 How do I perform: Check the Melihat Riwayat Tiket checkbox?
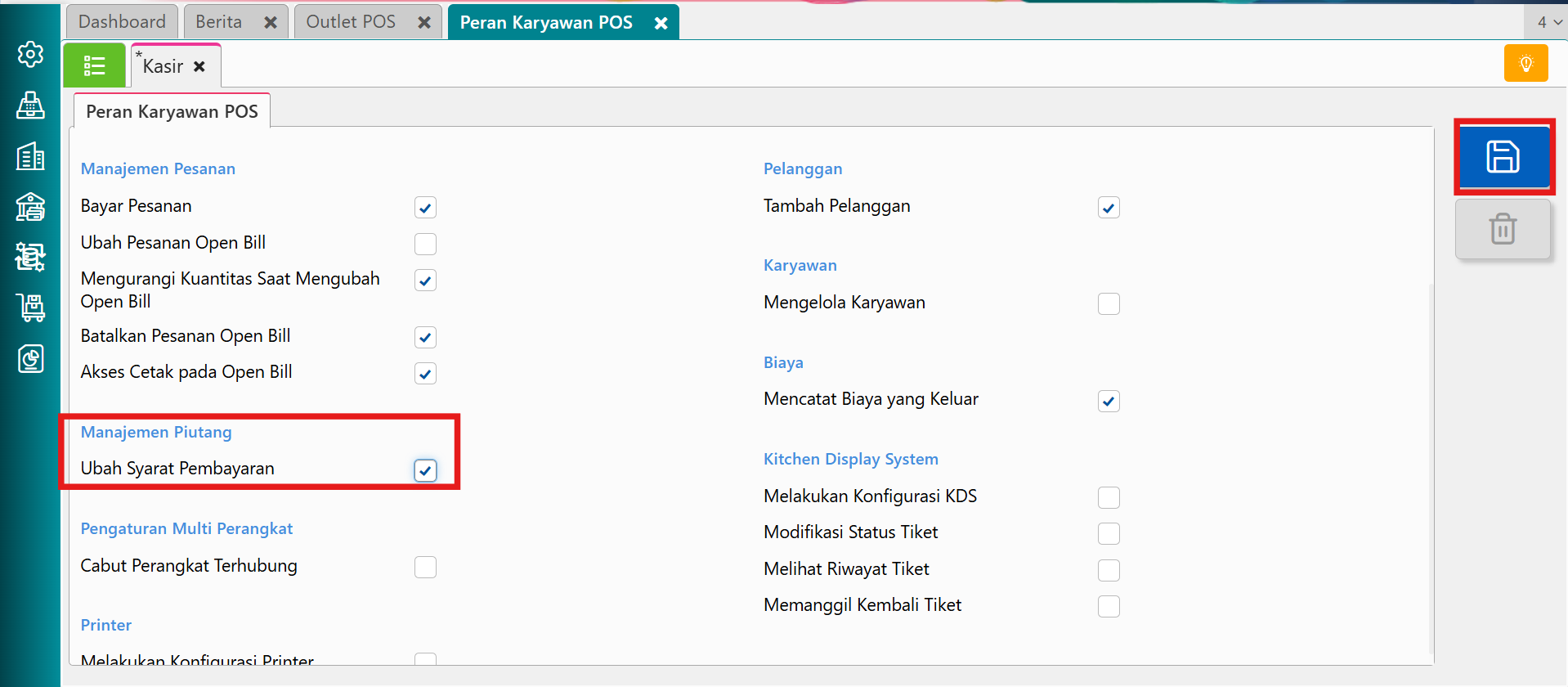tap(1109, 570)
